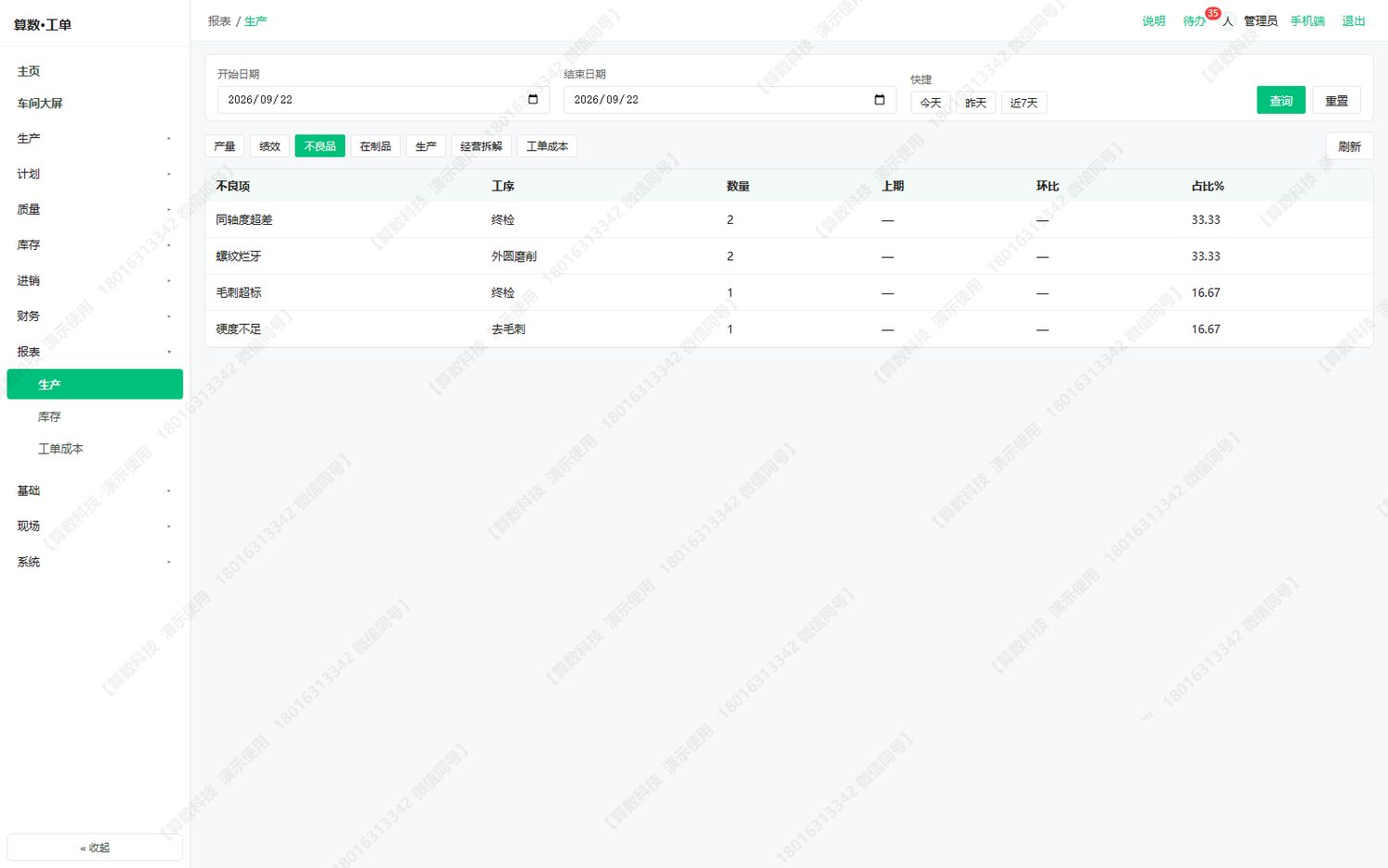This screenshot has height=868, width=1388.
Task: Open the 工单成本 tab above table
Action: [548, 146]
